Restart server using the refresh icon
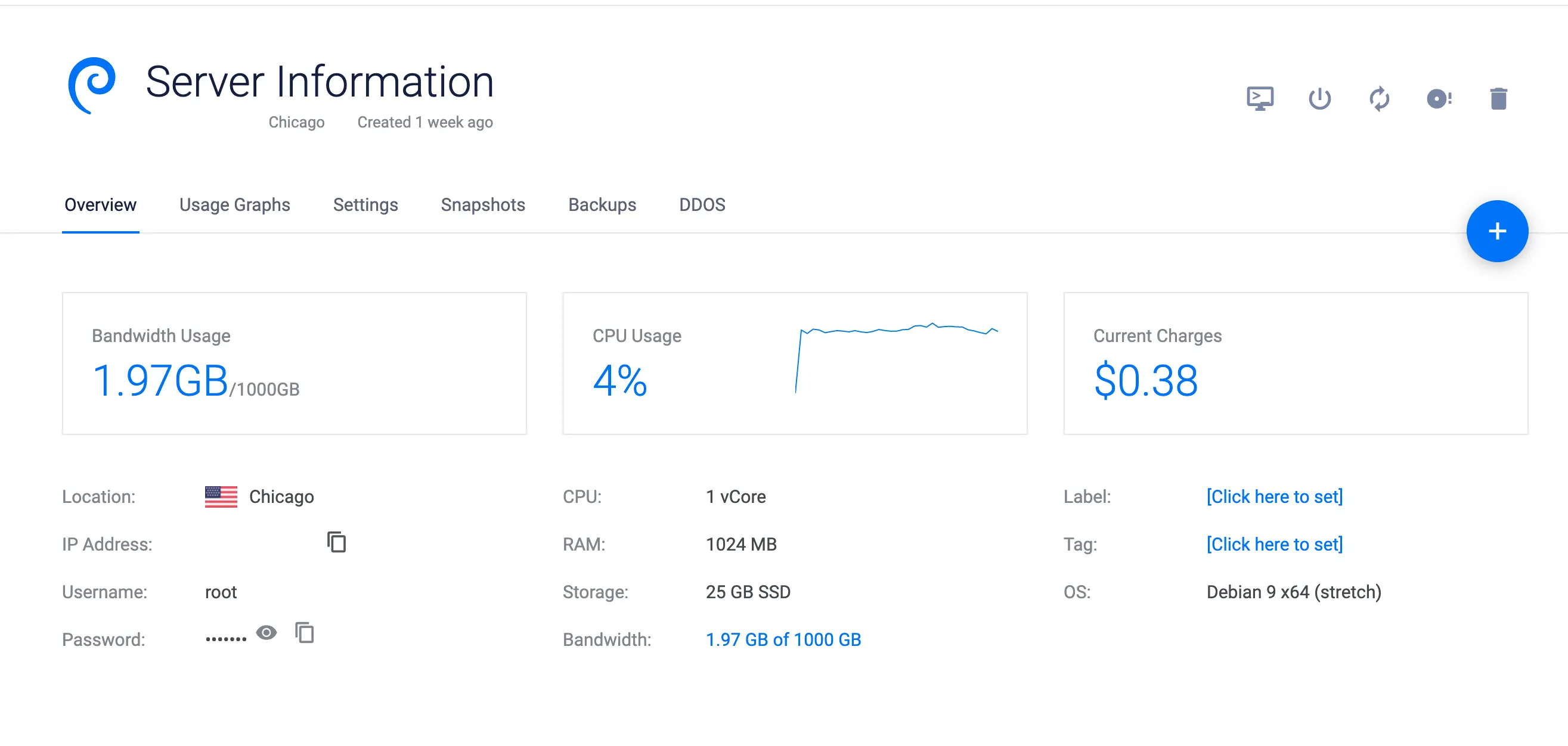Image resolution: width=1568 pixels, height=746 pixels. pos(1378,98)
